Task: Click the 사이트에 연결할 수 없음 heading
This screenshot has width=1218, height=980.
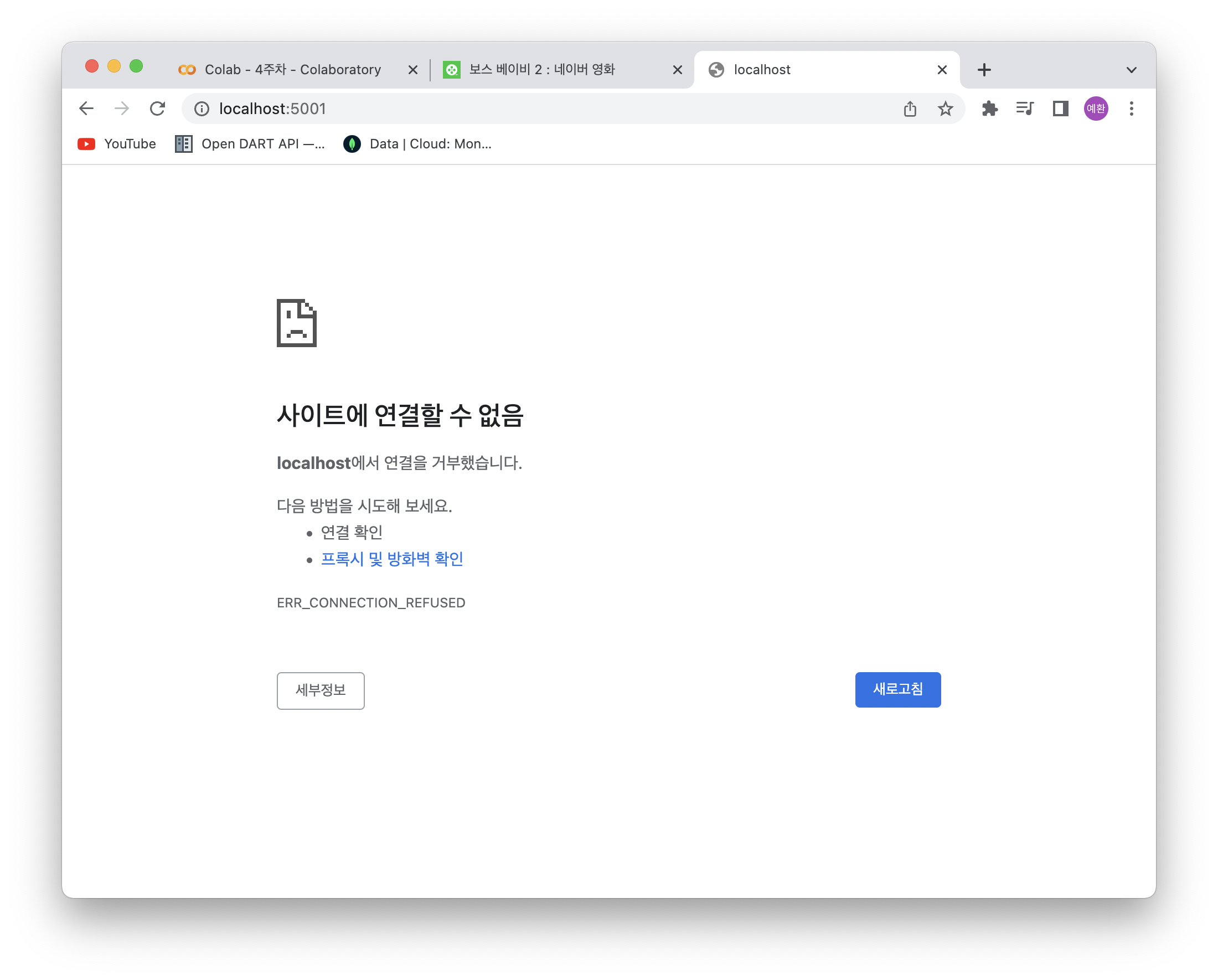Action: 400,415
